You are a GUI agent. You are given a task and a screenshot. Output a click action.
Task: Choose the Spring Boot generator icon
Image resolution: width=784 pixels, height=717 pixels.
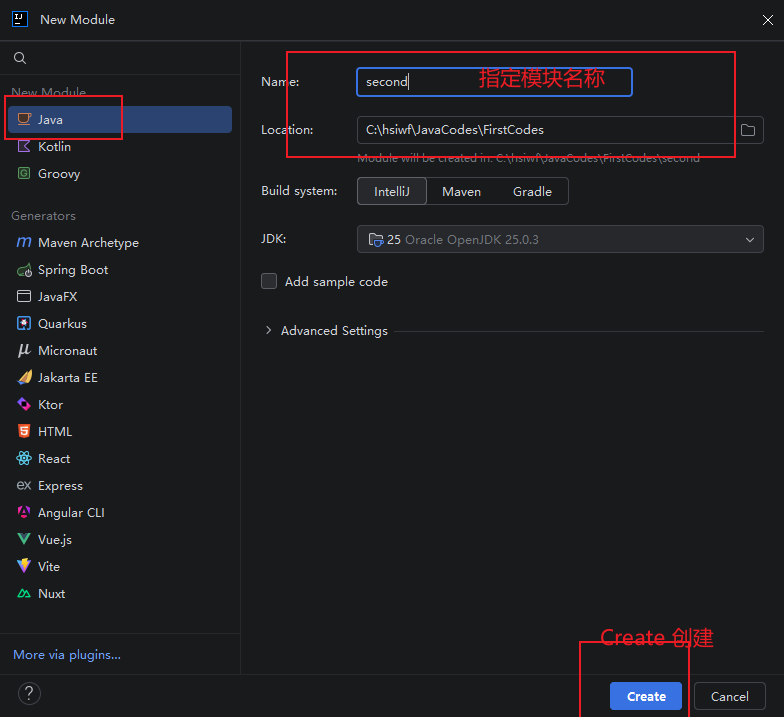pyautogui.click(x=24, y=270)
